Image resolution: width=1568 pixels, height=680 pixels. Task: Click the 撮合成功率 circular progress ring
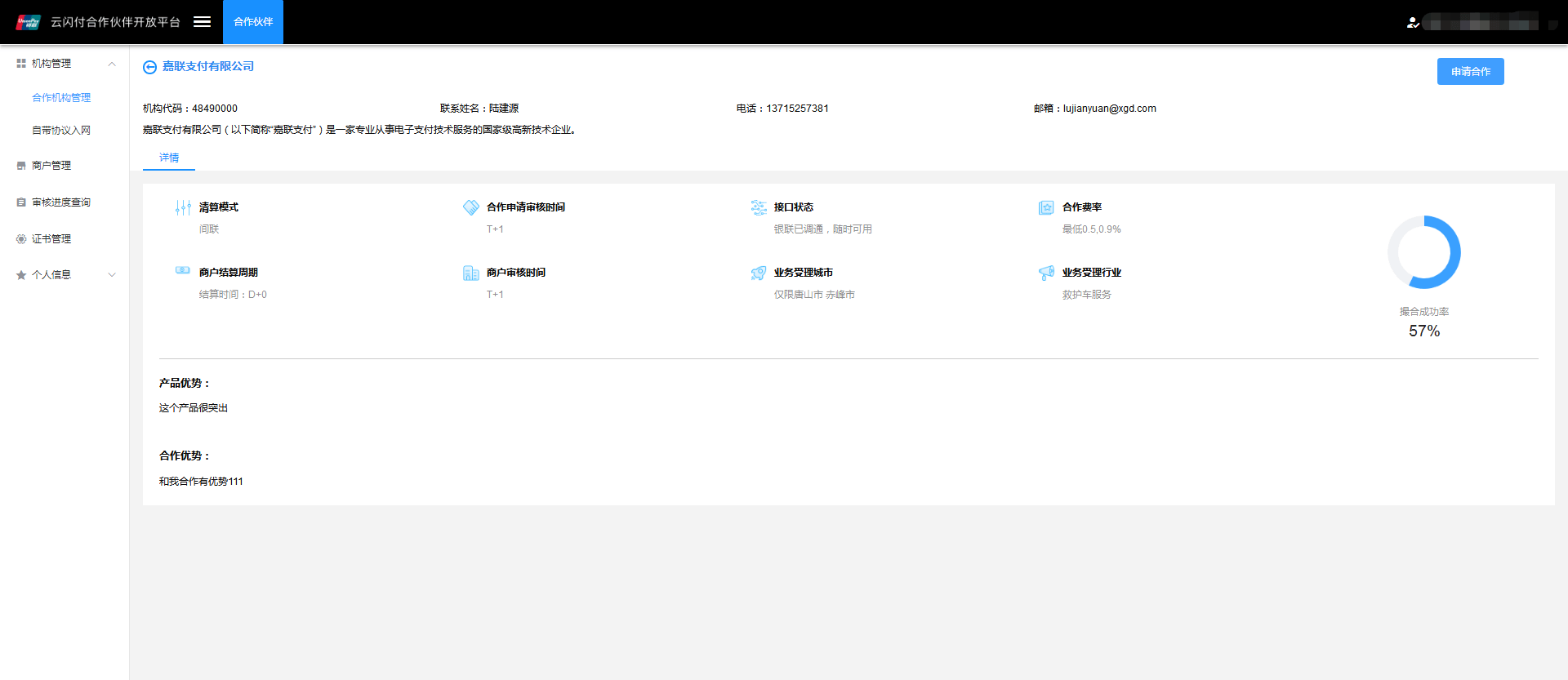click(x=1424, y=252)
